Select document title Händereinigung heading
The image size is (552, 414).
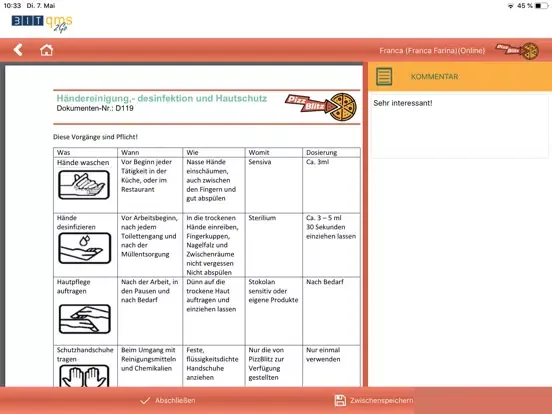(162, 98)
